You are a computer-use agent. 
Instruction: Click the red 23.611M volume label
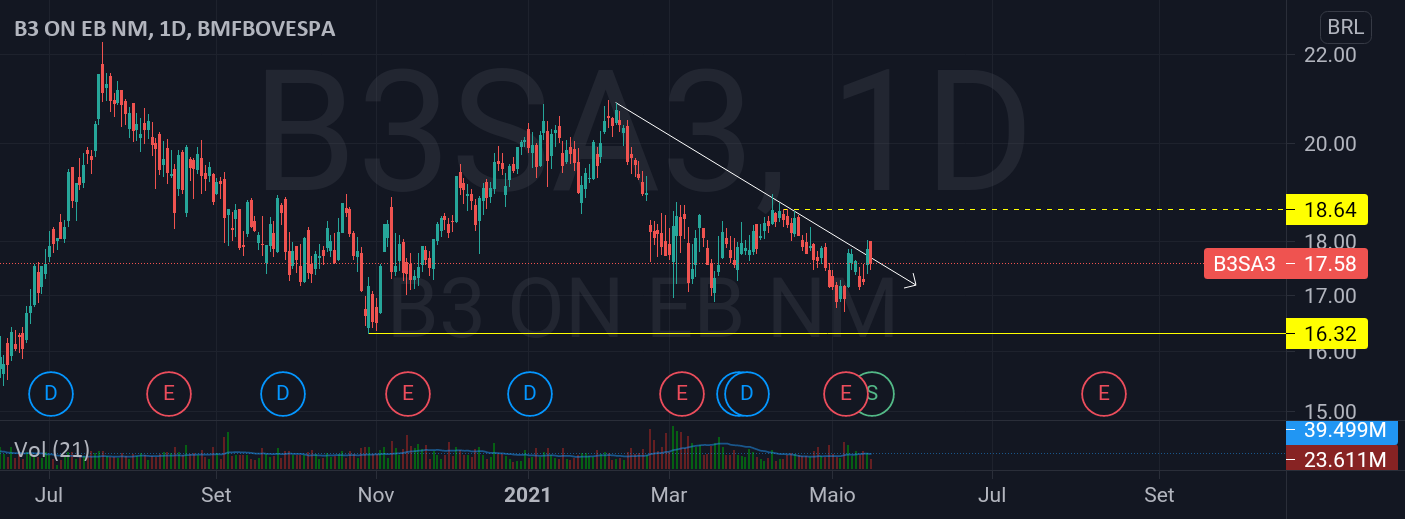point(1342,459)
